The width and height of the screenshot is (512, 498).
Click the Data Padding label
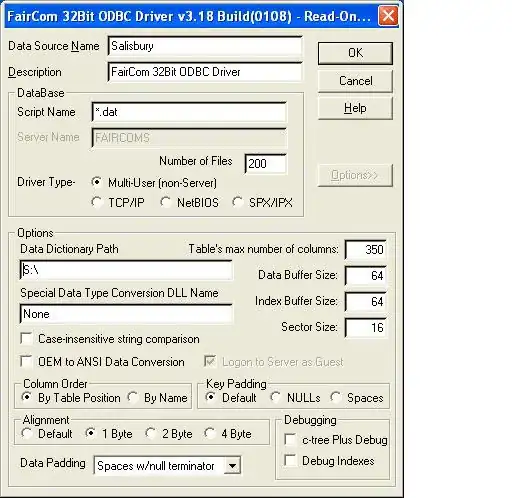coord(53,463)
